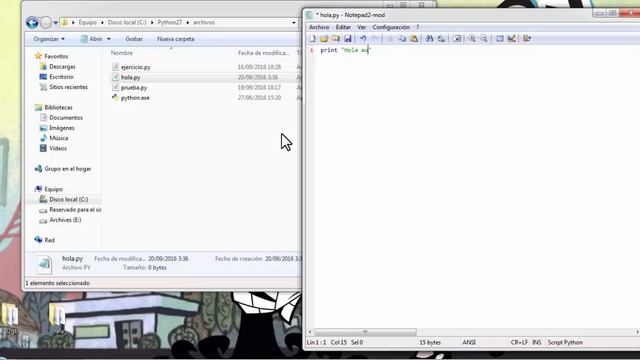
Task: Expand the arrow next to Abrir
Action: [109, 39]
